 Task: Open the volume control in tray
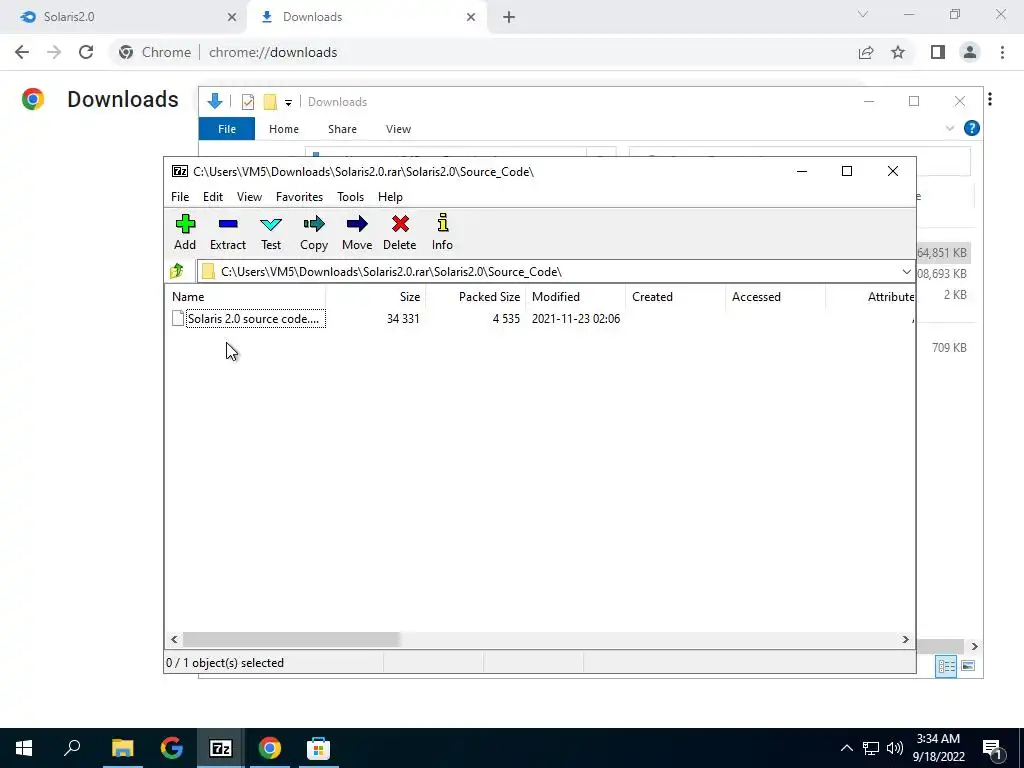pyautogui.click(x=895, y=748)
